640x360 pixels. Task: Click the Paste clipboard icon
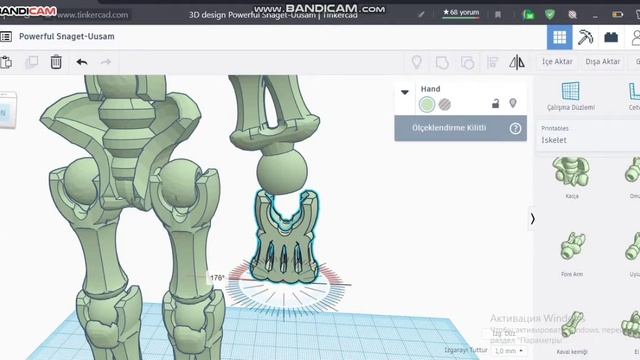[x=6, y=62]
